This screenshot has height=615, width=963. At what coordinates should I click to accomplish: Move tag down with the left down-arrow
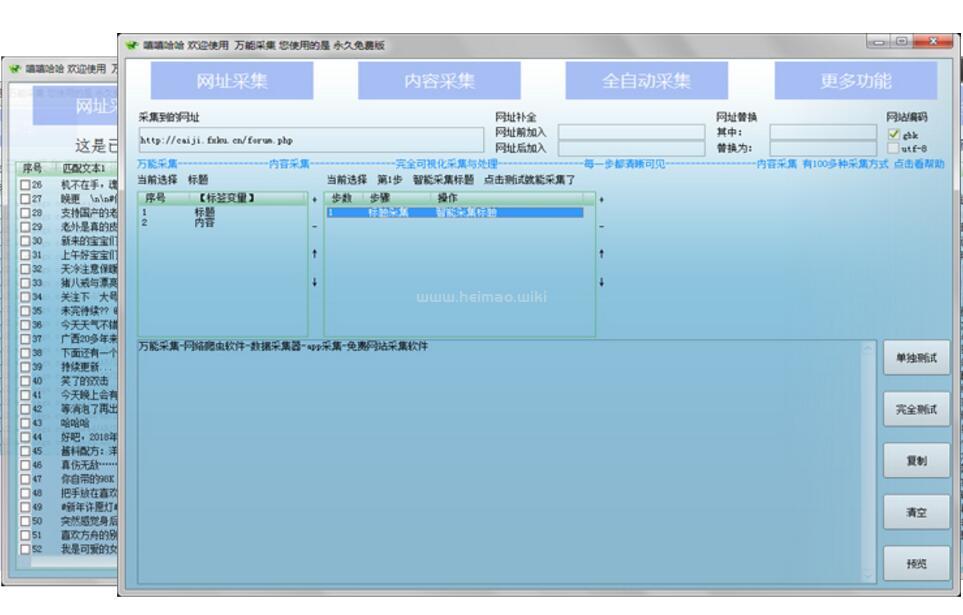pyautogui.click(x=316, y=282)
